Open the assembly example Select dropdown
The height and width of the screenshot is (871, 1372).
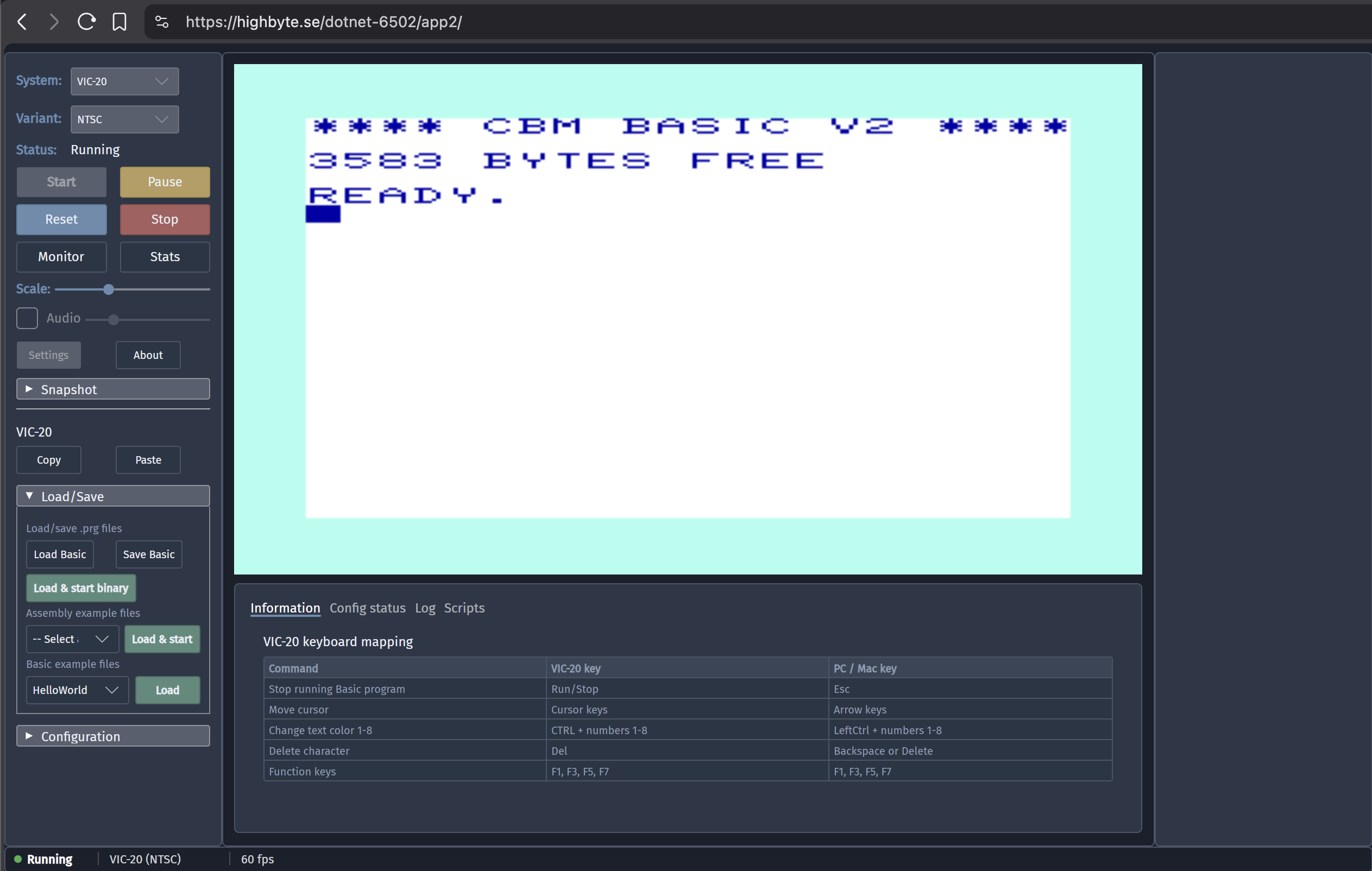[72, 639]
